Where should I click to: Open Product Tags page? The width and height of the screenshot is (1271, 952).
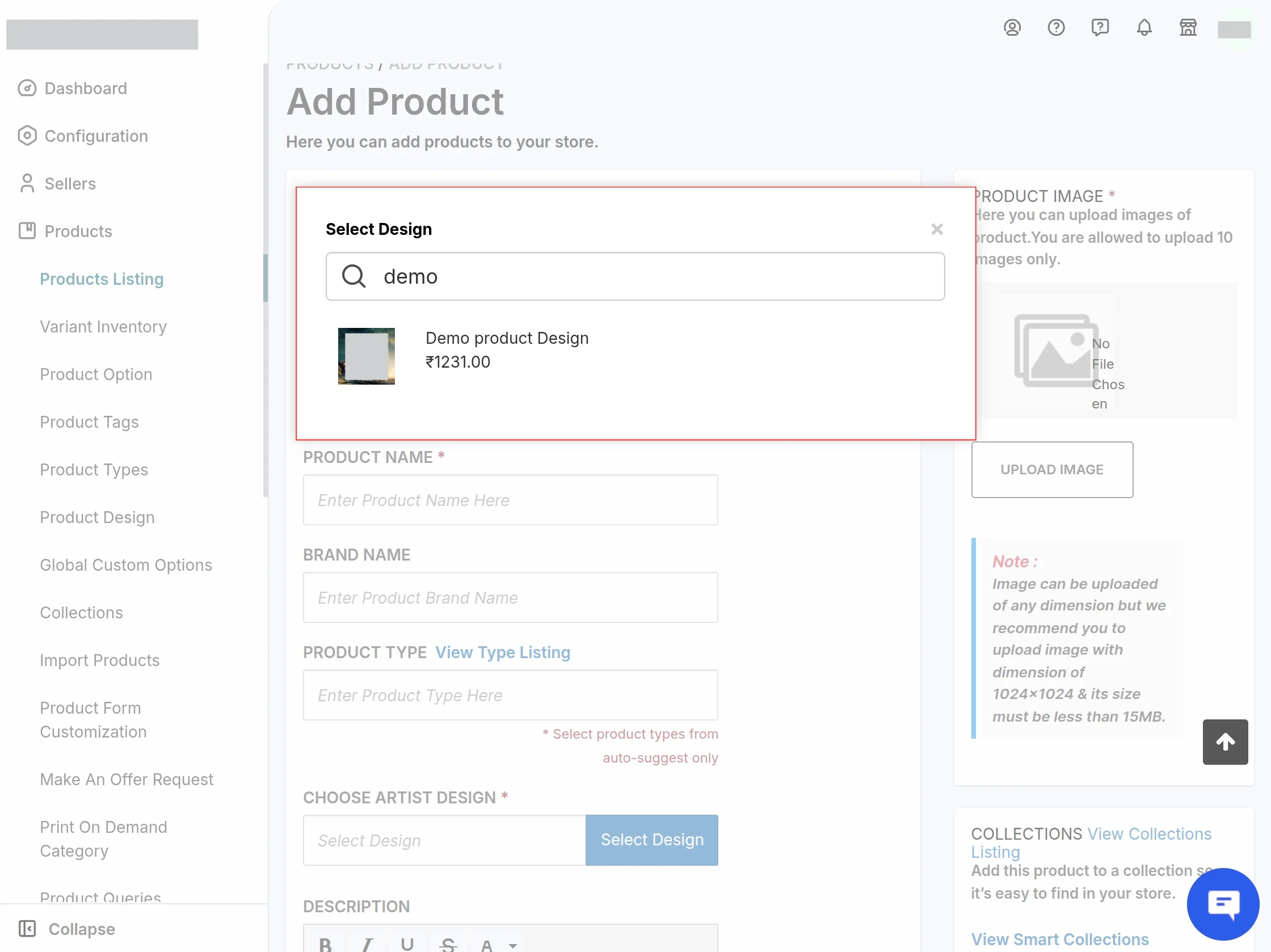(89, 422)
